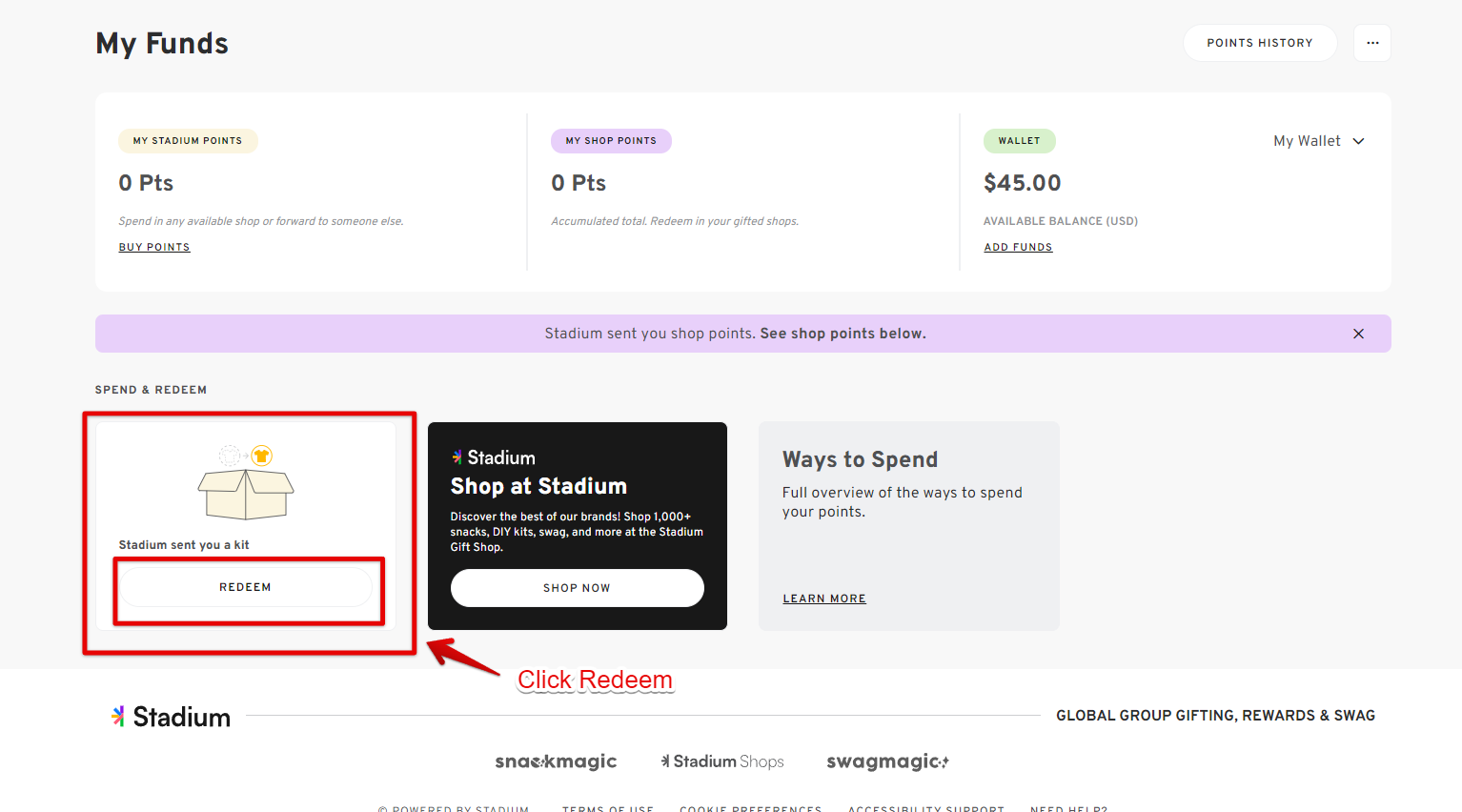Click the Stadium logo on the black card
This screenshot has height=812, width=1462.
tap(494, 457)
